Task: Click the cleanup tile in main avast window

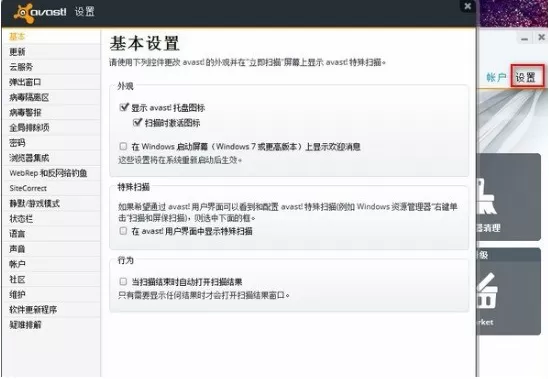Action: (x=508, y=197)
